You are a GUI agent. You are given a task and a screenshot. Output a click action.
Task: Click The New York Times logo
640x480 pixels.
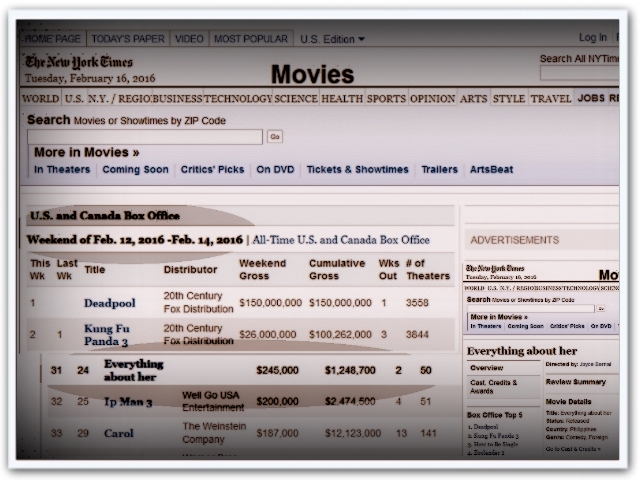(77, 62)
